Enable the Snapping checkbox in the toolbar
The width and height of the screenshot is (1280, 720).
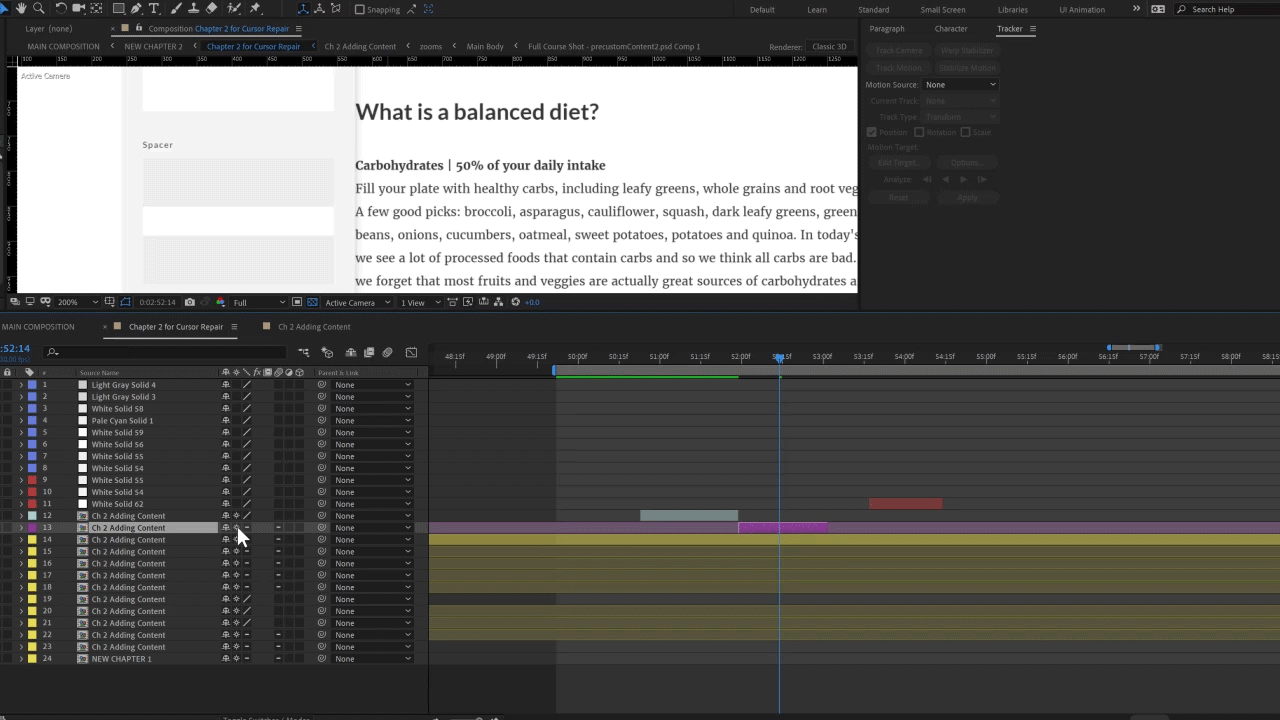click(360, 9)
